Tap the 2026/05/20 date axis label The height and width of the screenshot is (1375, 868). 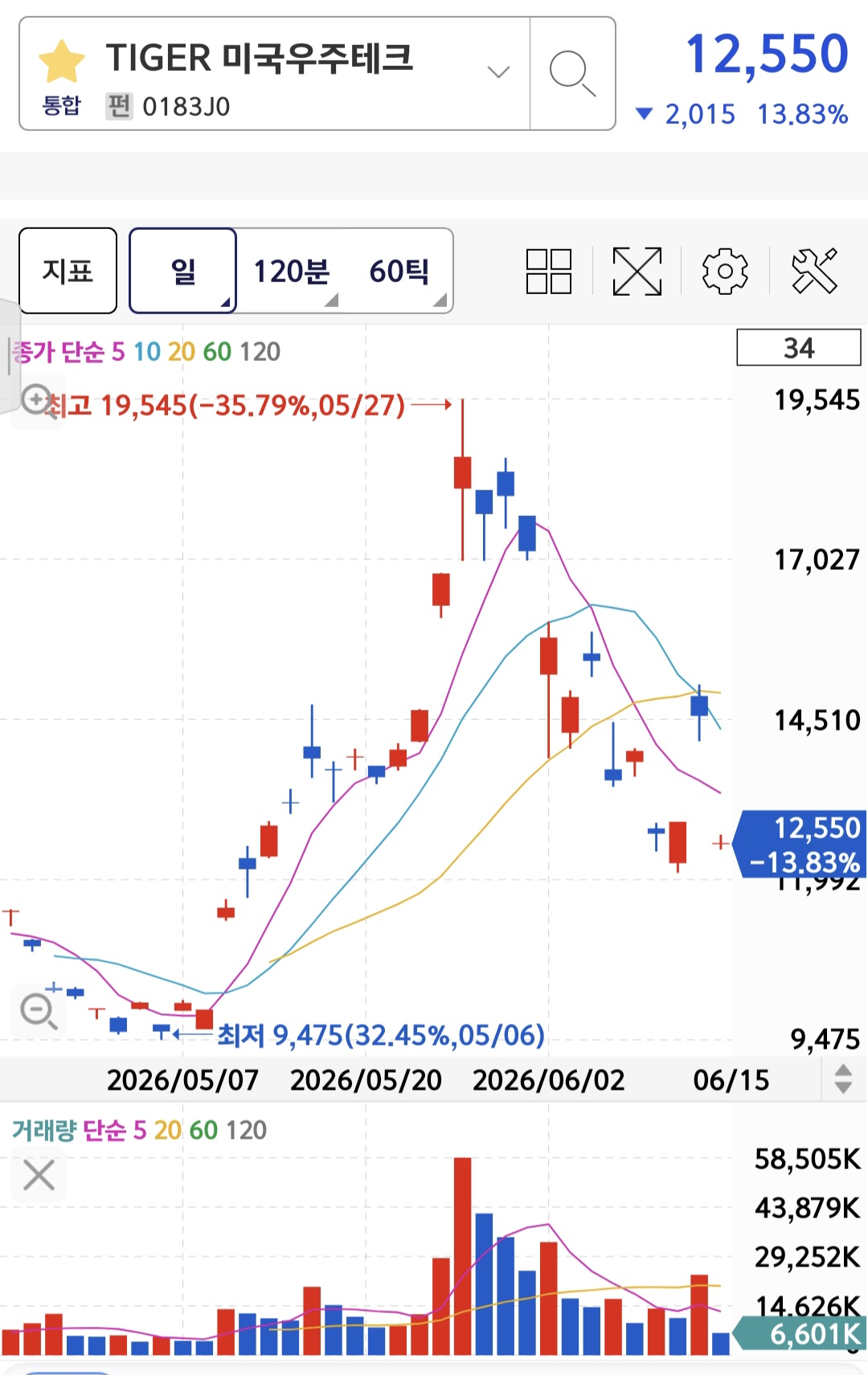coord(366,1080)
